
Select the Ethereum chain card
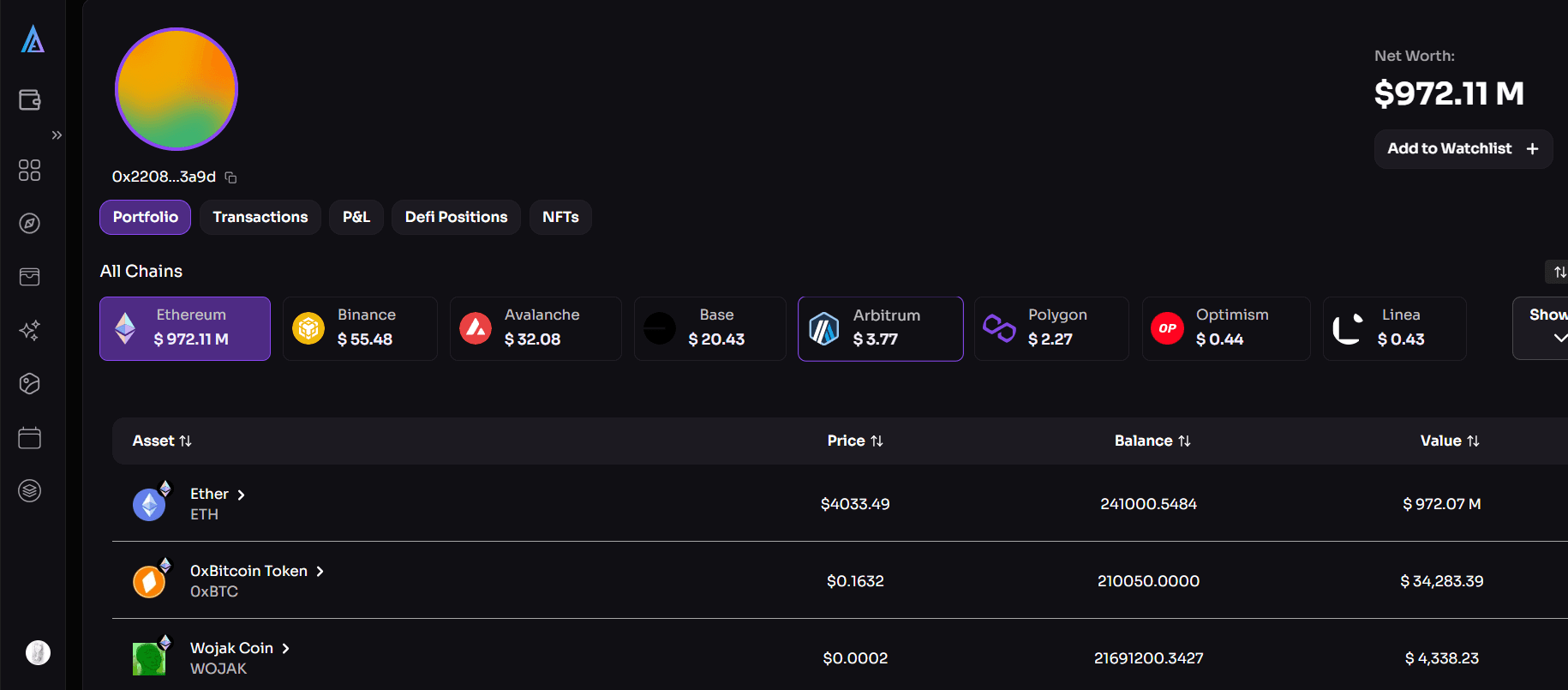point(185,328)
